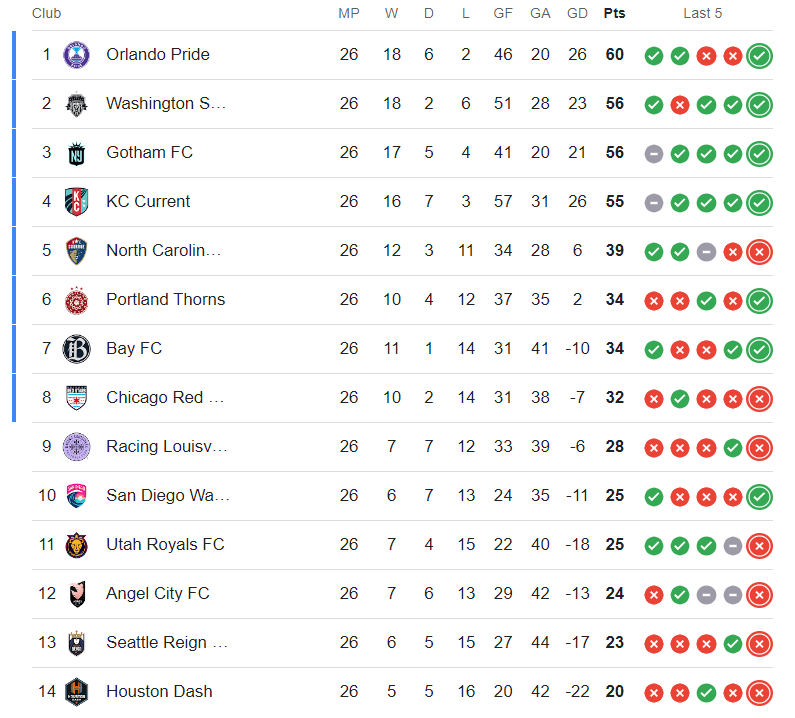Click Gotham FC's oldest draw result icon
The height and width of the screenshot is (718, 795).
click(654, 154)
